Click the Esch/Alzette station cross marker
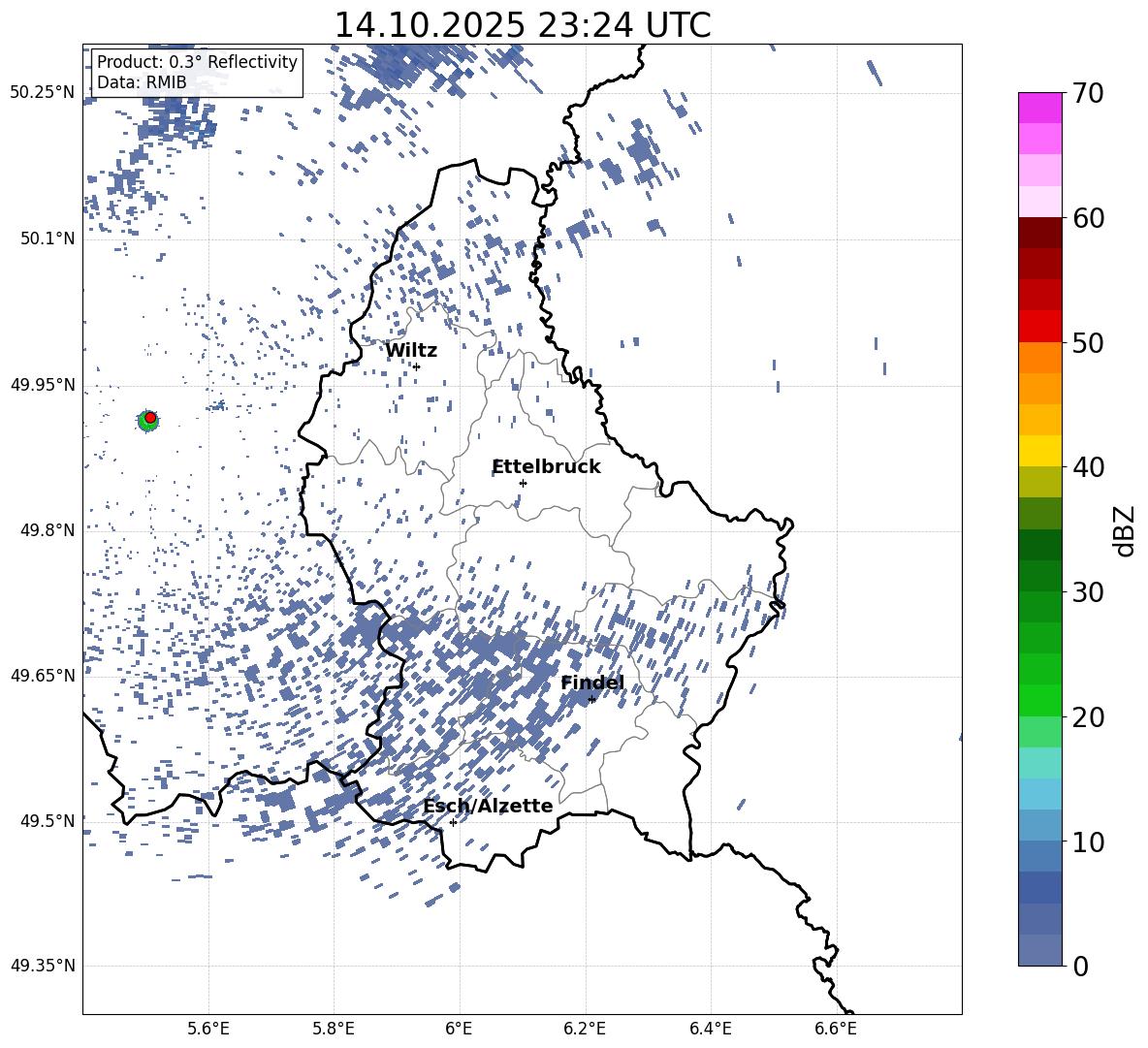Image resolution: width=1148 pixels, height=1048 pixels. click(x=453, y=822)
